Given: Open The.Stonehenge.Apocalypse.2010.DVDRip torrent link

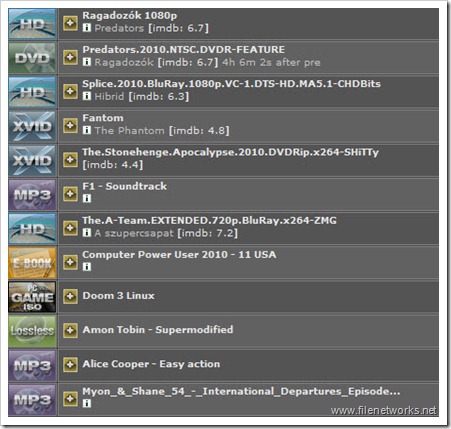Looking at the screenshot, I should pyautogui.click(x=230, y=152).
